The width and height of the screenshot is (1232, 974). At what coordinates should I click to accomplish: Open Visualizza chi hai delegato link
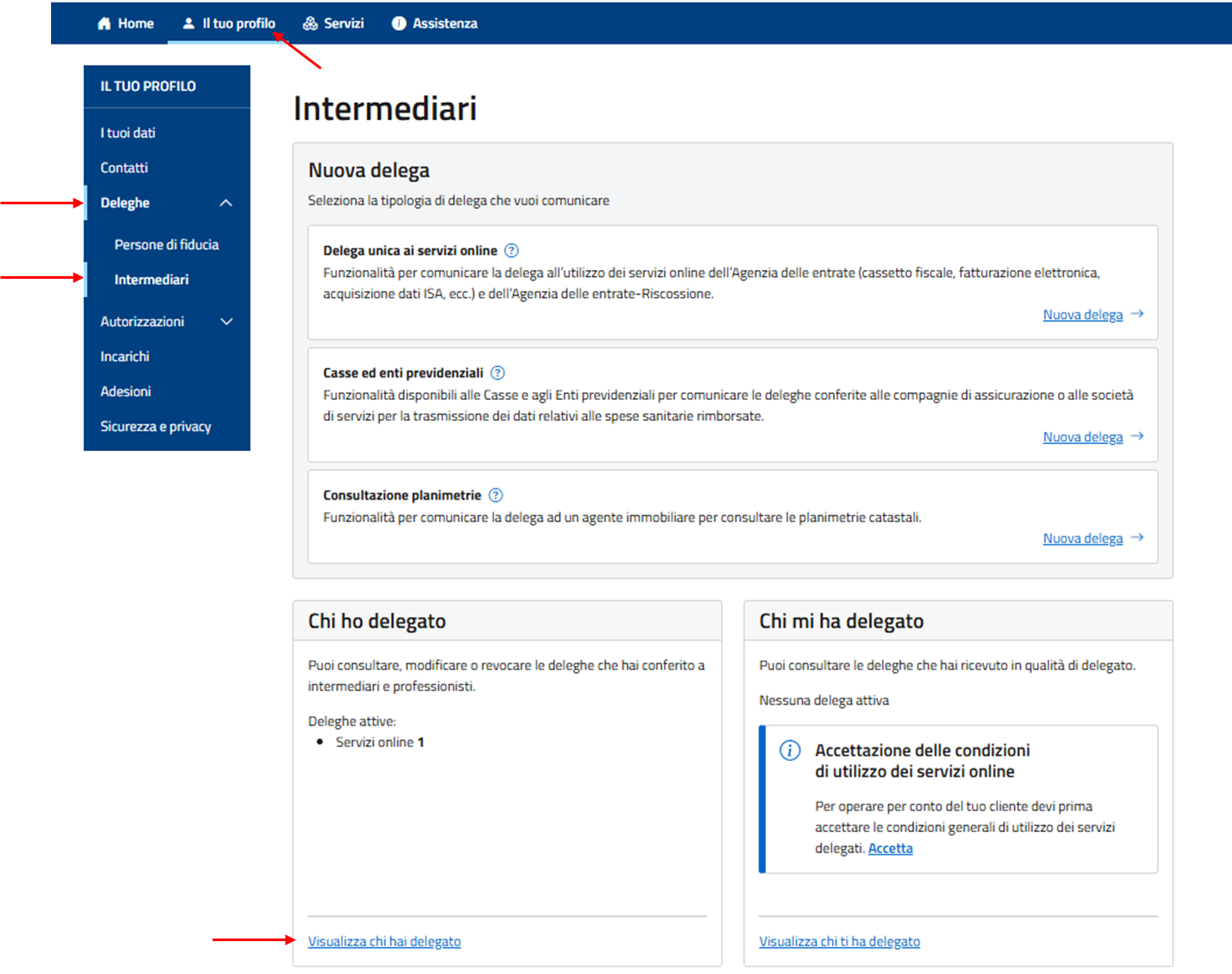384,941
